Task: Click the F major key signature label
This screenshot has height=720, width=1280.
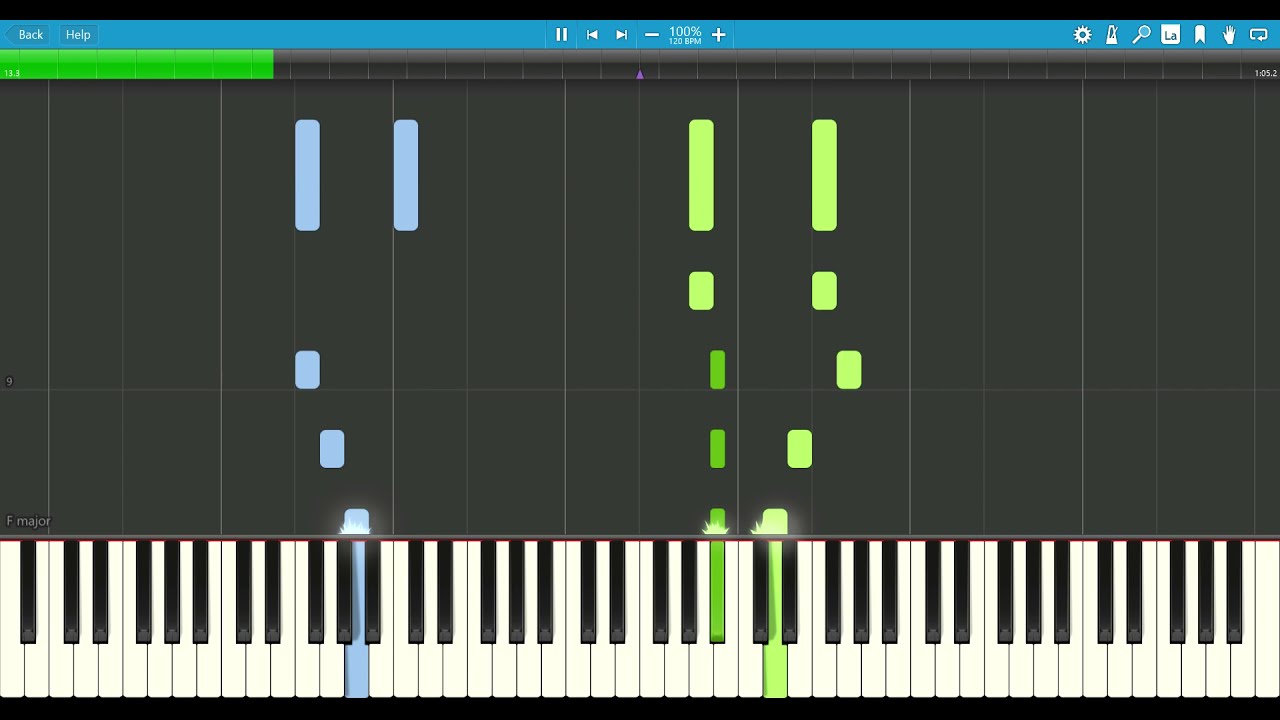Action: (x=28, y=521)
